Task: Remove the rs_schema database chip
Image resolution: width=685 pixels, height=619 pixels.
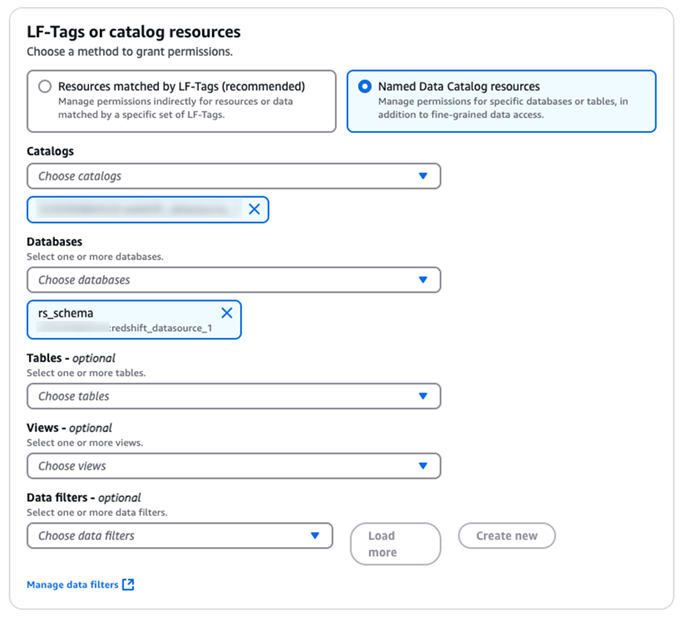Action: pos(226,313)
